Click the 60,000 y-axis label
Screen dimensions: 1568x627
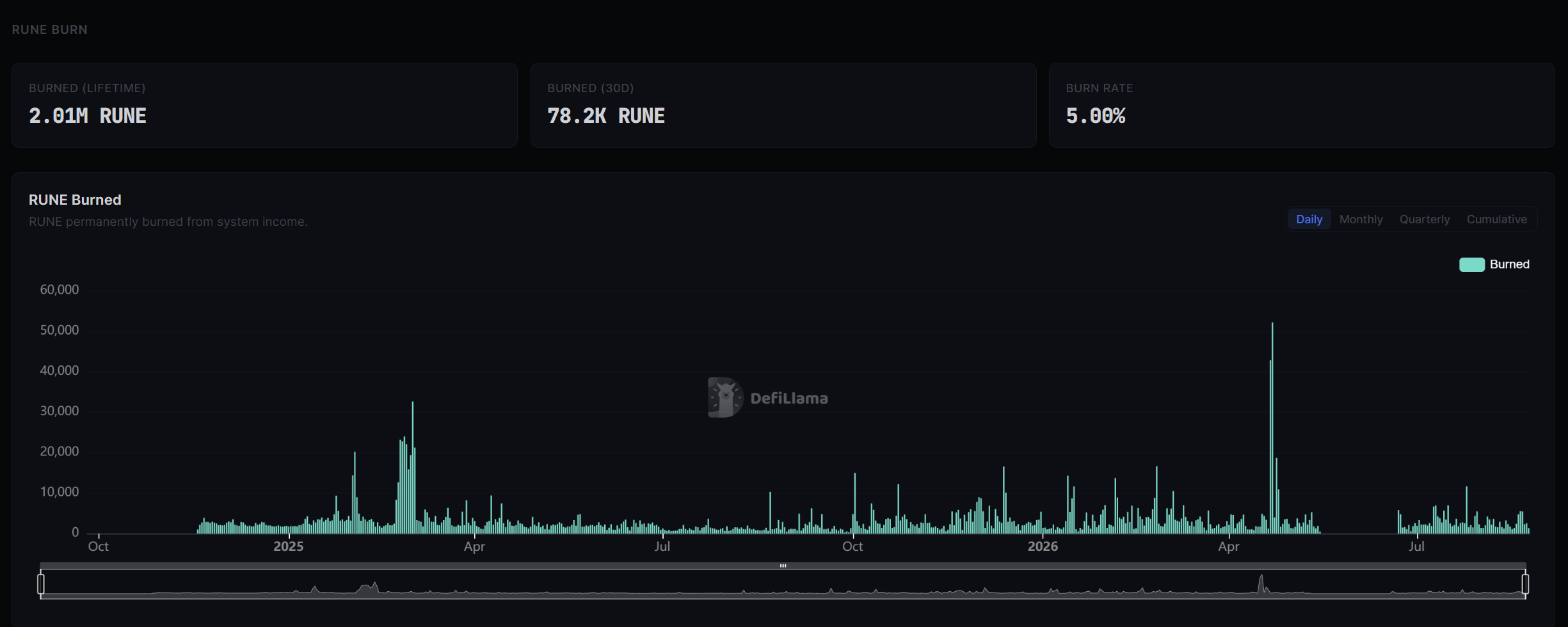60,290
